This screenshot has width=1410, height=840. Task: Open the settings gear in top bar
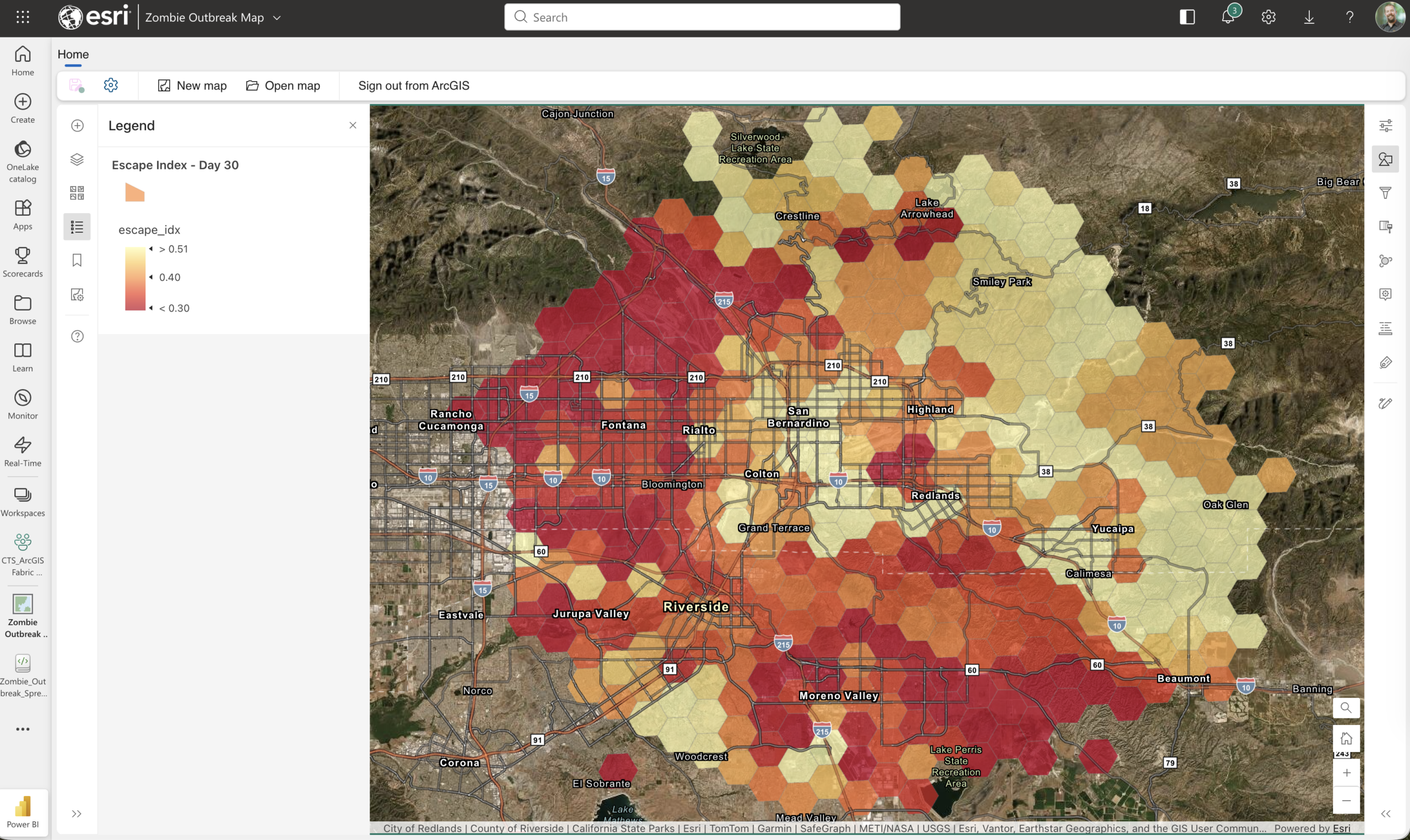click(1268, 17)
